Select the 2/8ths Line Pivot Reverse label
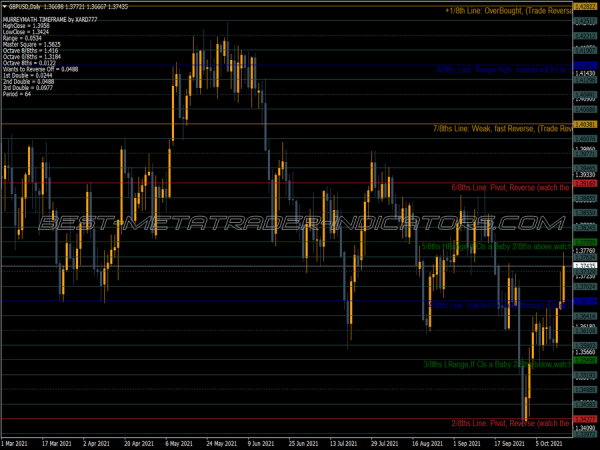This screenshot has height=450, width=600. [x=510, y=423]
